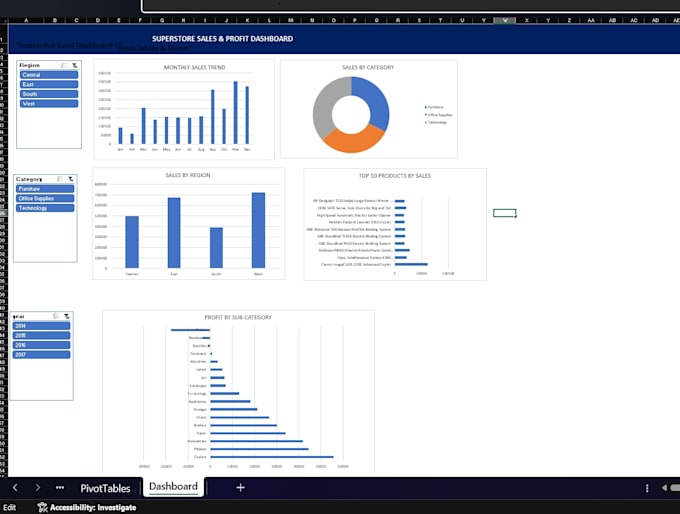The height and width of the screenshot is (514, 680).
Task: Click the East bar in Sales by Region
Action: (x=174, y=233)
